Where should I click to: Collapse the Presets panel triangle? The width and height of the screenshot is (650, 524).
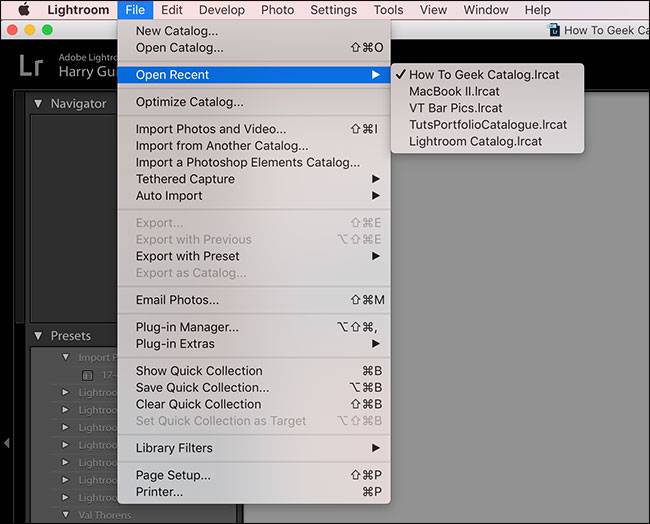(x=38, y=336)
